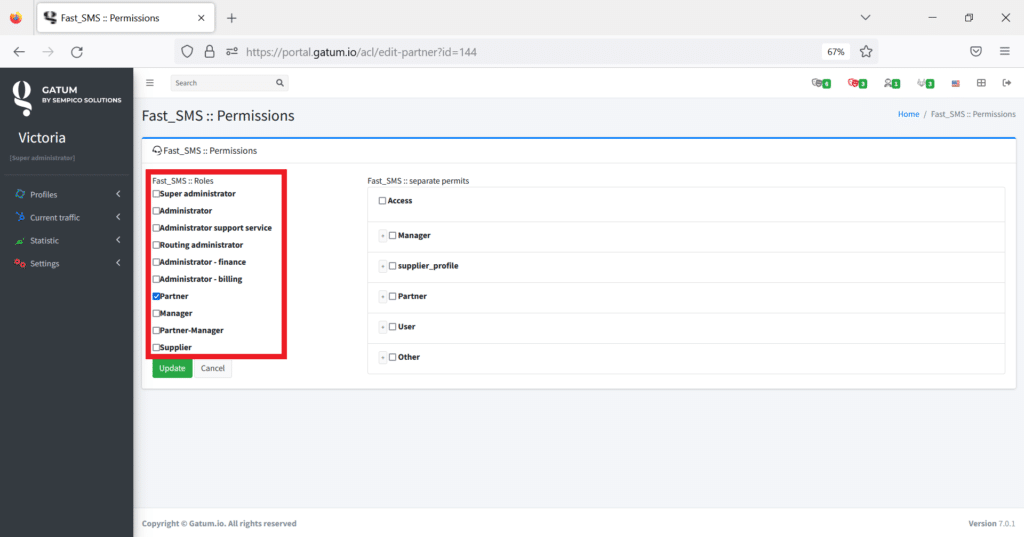The height and width of the screenshot is (537, 1024).
Task: Check the Supplier role checkbox
Action: [156, 348]
